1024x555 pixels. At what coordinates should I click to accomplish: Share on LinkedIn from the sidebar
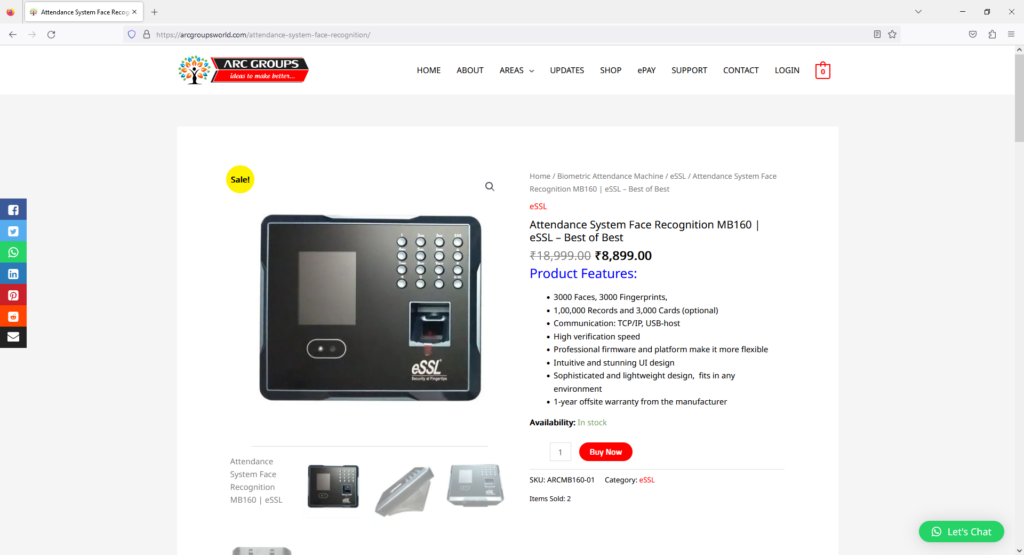point(13,274)
